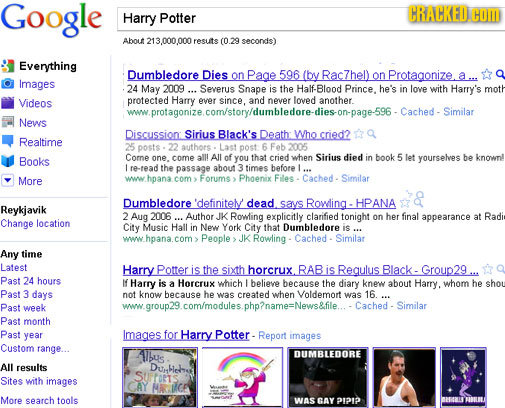Star the Dumbledore Dies result
This screenshot has height=408, width=505.
(x=487, y=74)
